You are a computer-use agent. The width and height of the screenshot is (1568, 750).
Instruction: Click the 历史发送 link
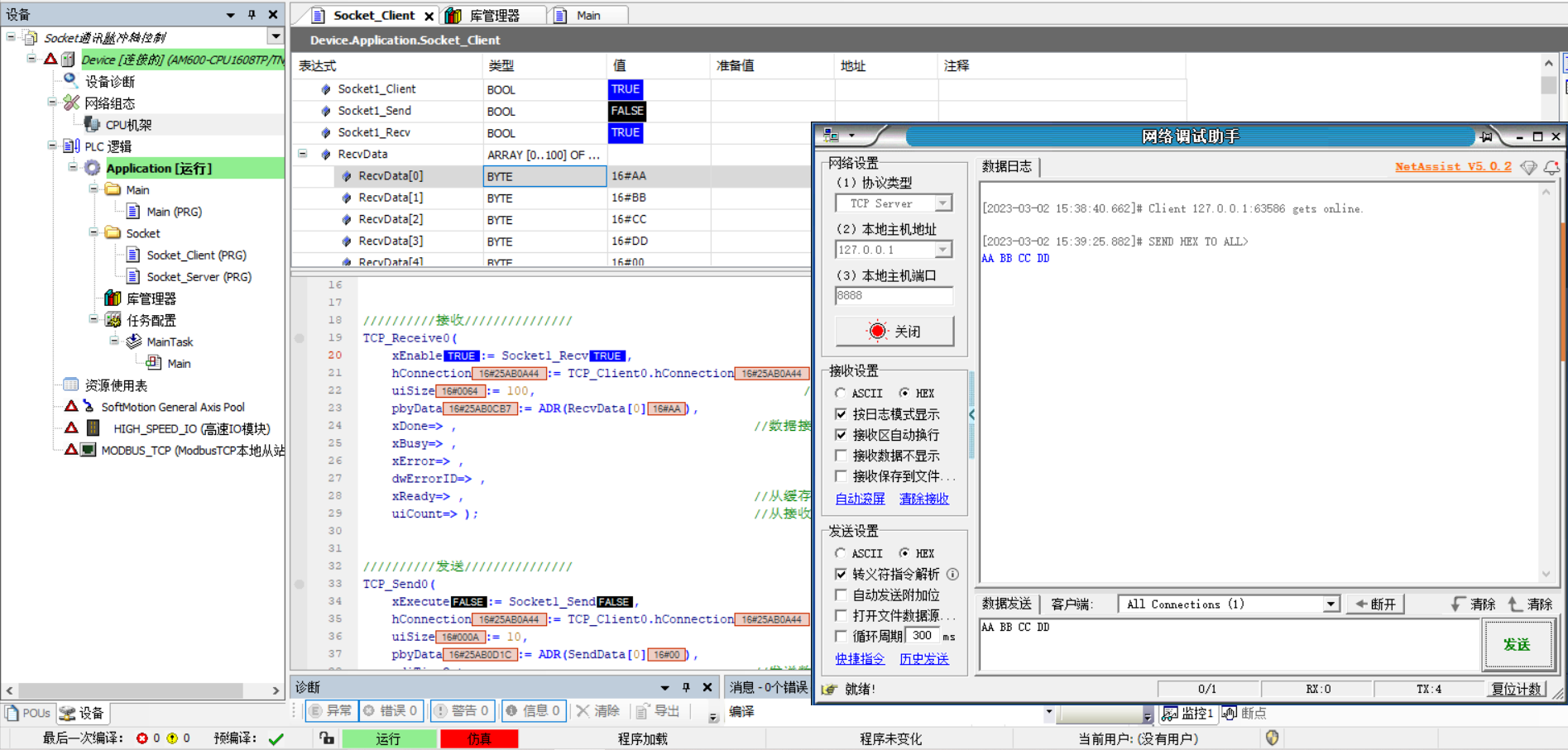point(924,659)
